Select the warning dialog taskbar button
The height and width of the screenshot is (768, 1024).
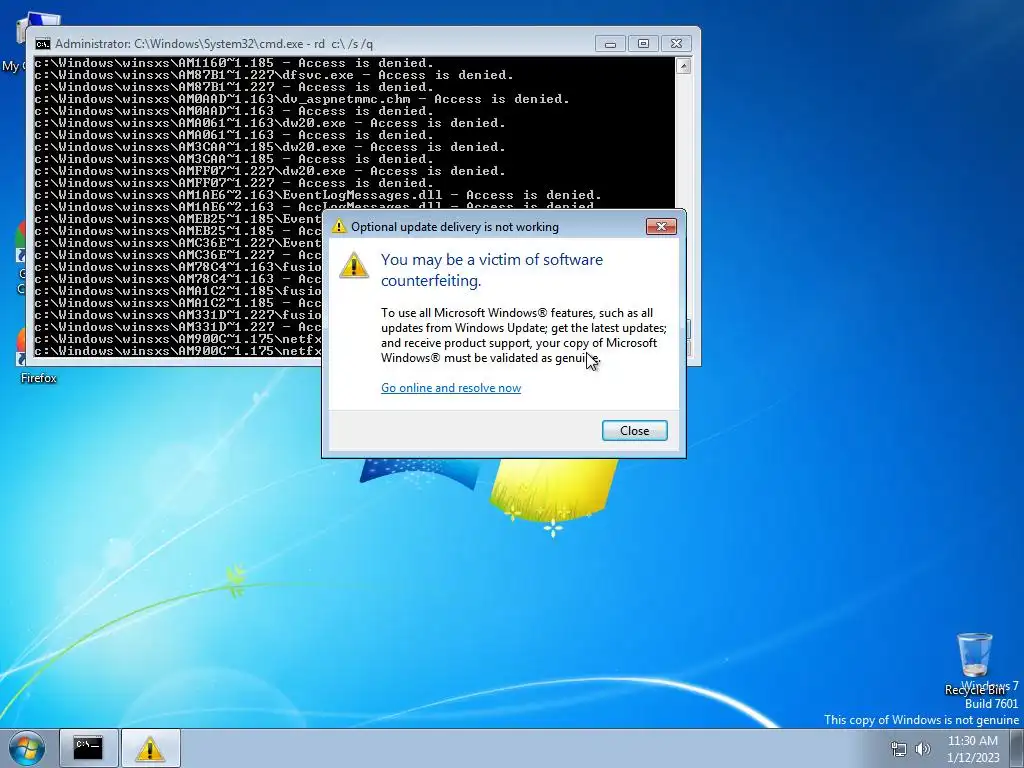150,748
